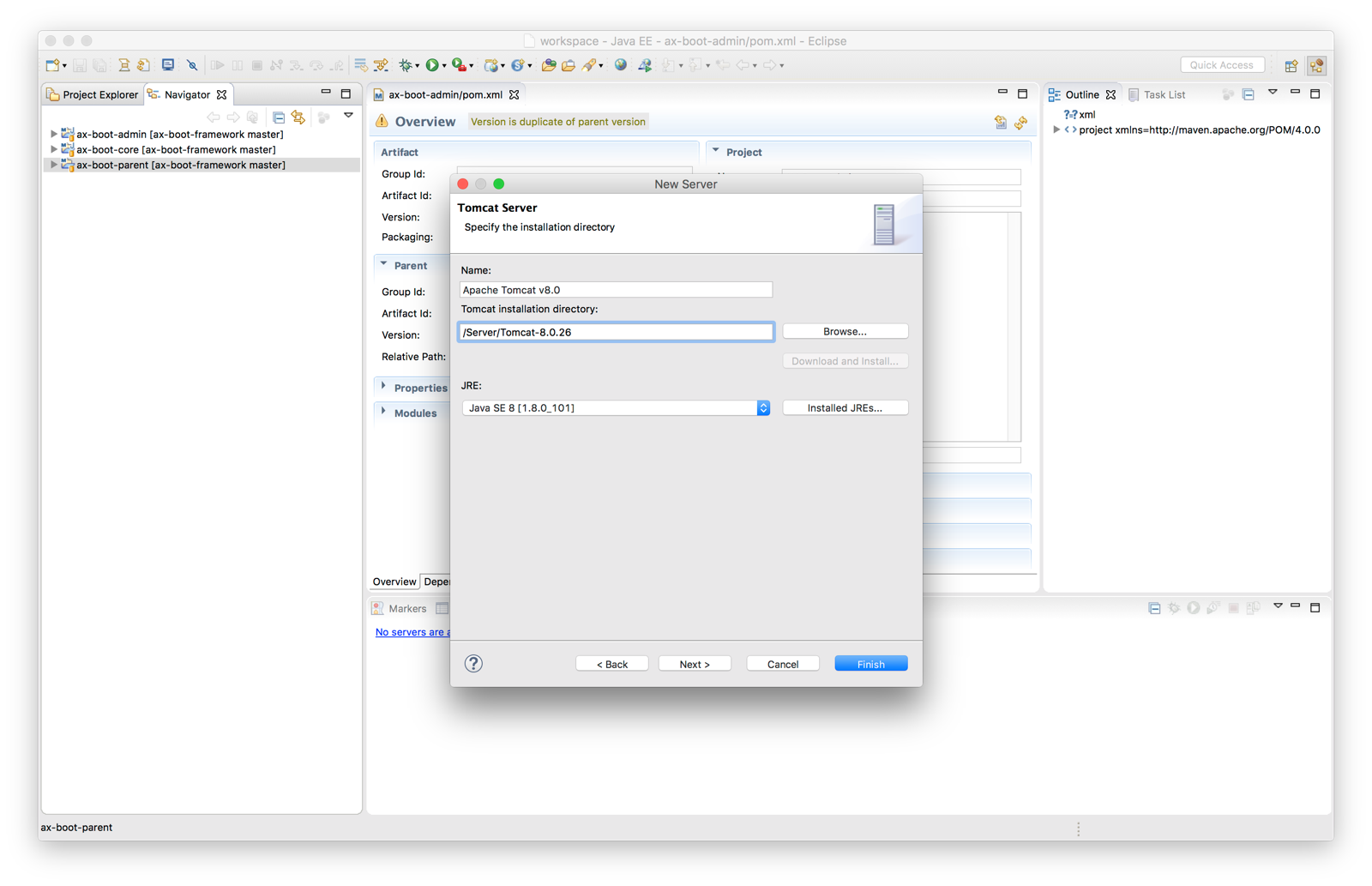This screenshot has width=1372, height=886.
Task: Click the Skip All Breakpoints icon
Action: coord(192,65)
